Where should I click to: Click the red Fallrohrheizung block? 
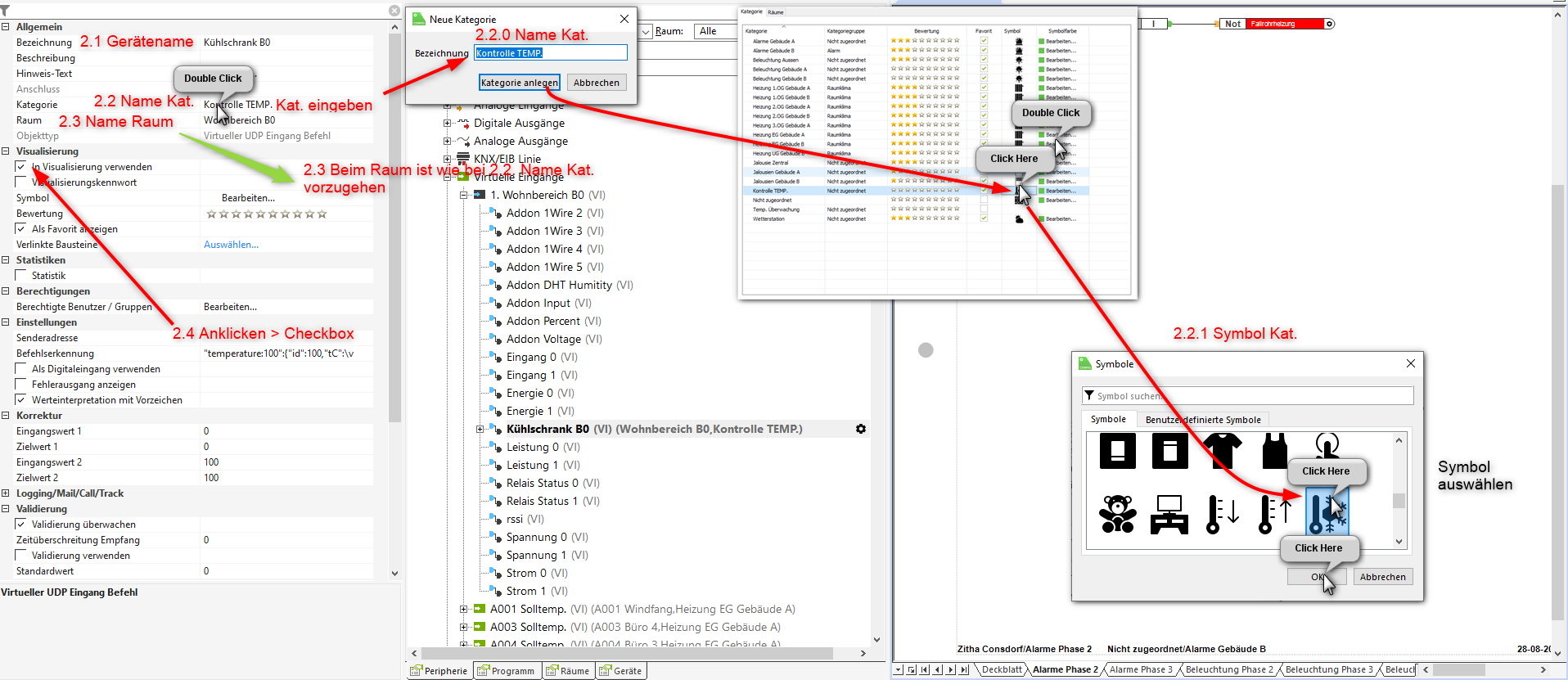point(1285,24)
